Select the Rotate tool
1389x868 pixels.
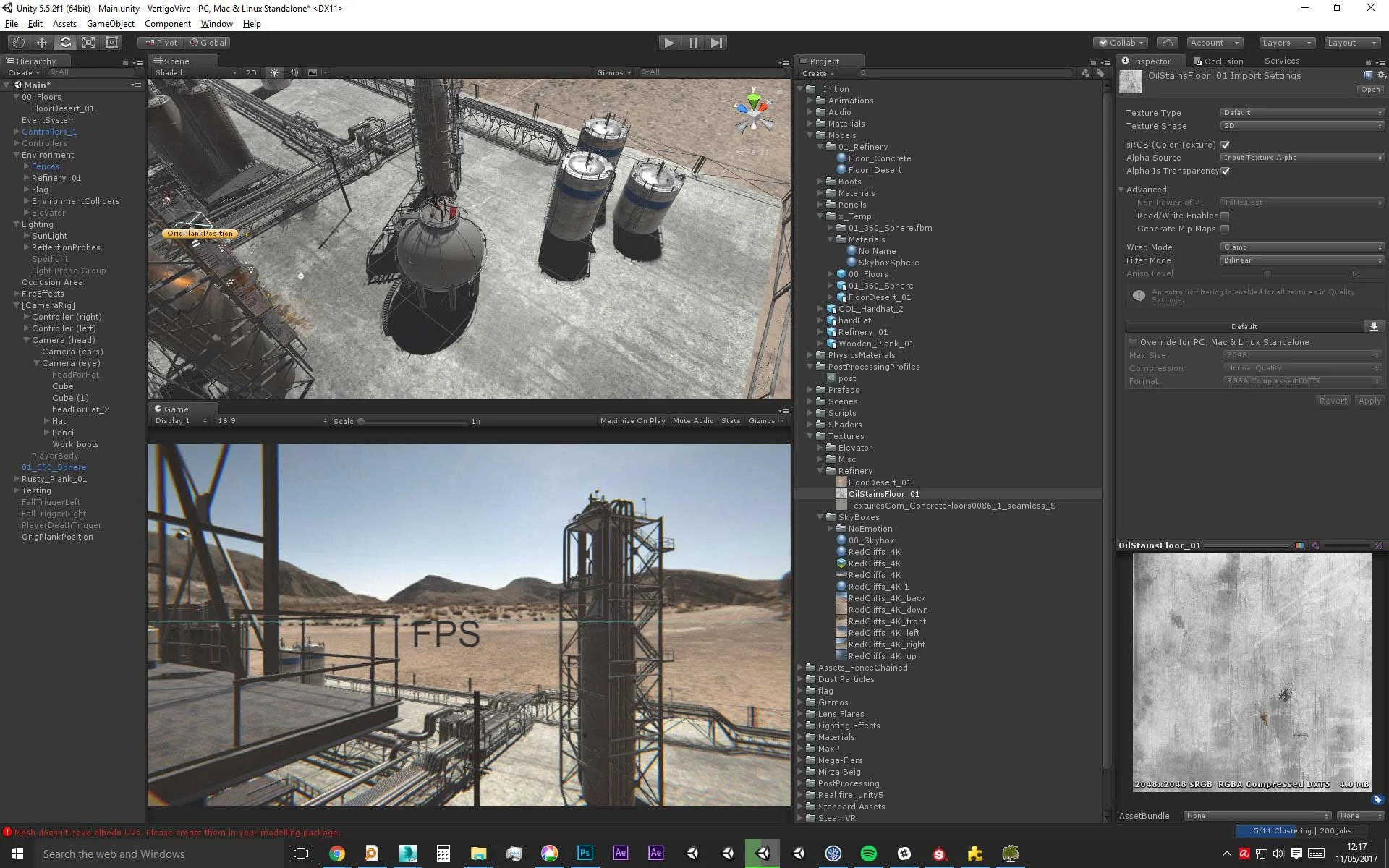65,43
